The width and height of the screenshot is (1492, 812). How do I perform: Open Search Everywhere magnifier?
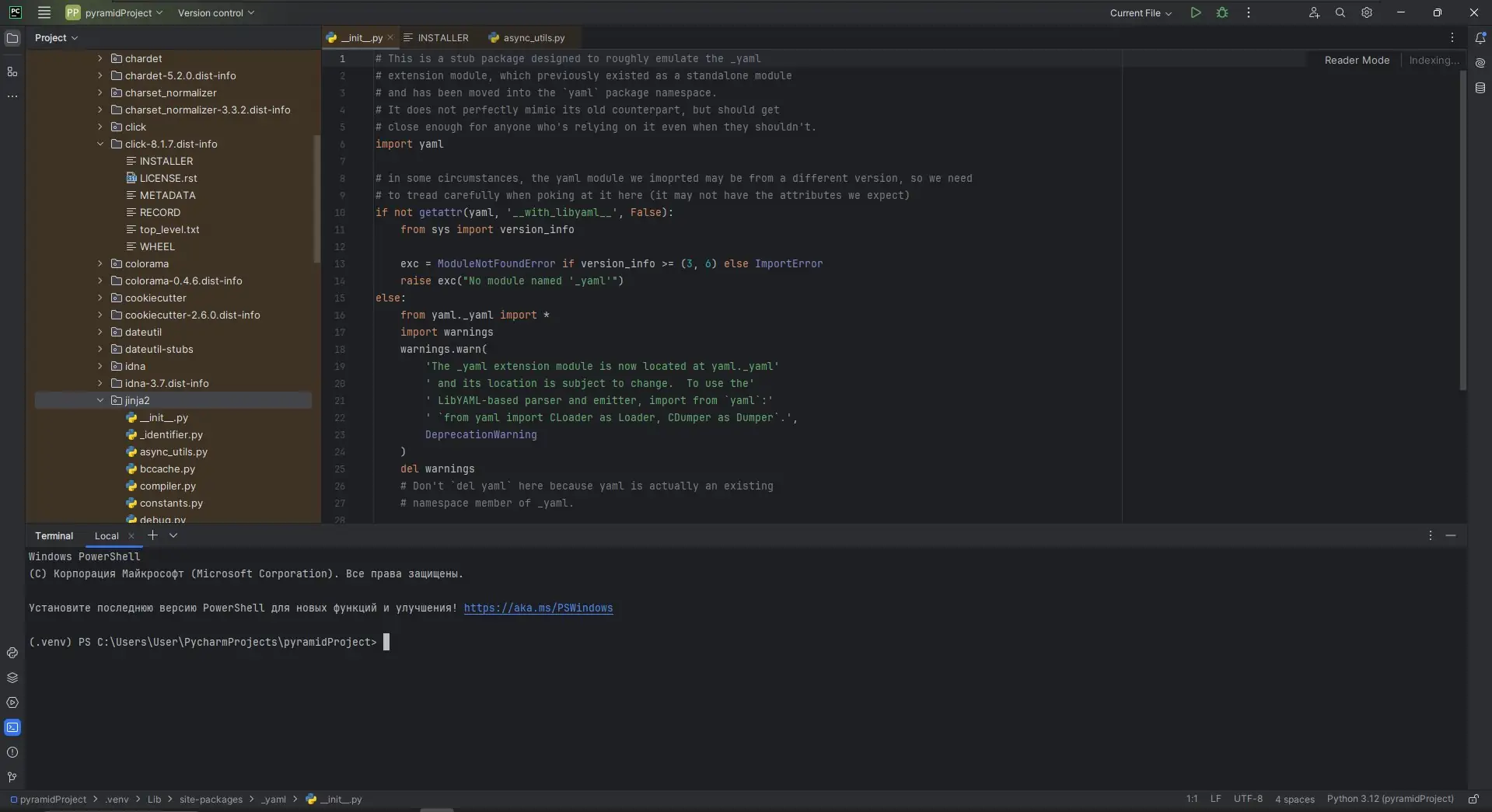pos(1340,12)
